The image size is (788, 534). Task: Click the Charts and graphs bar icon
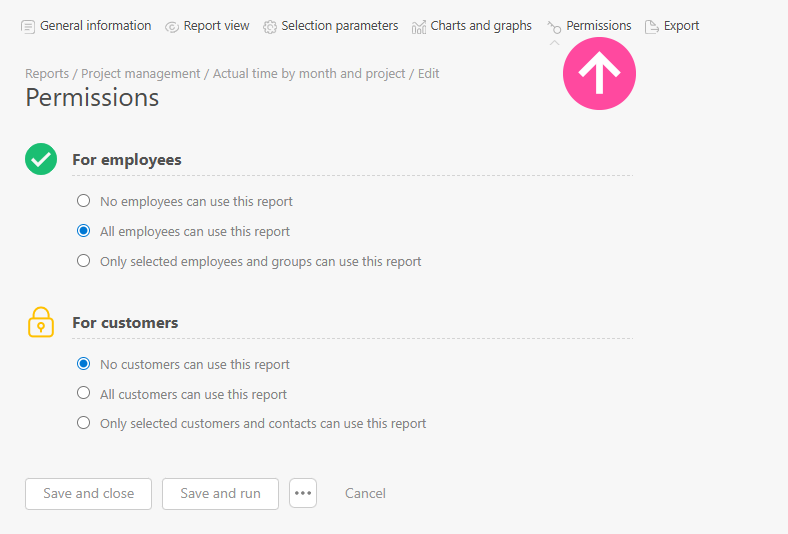pyautogui.click(x=419, y=26)
